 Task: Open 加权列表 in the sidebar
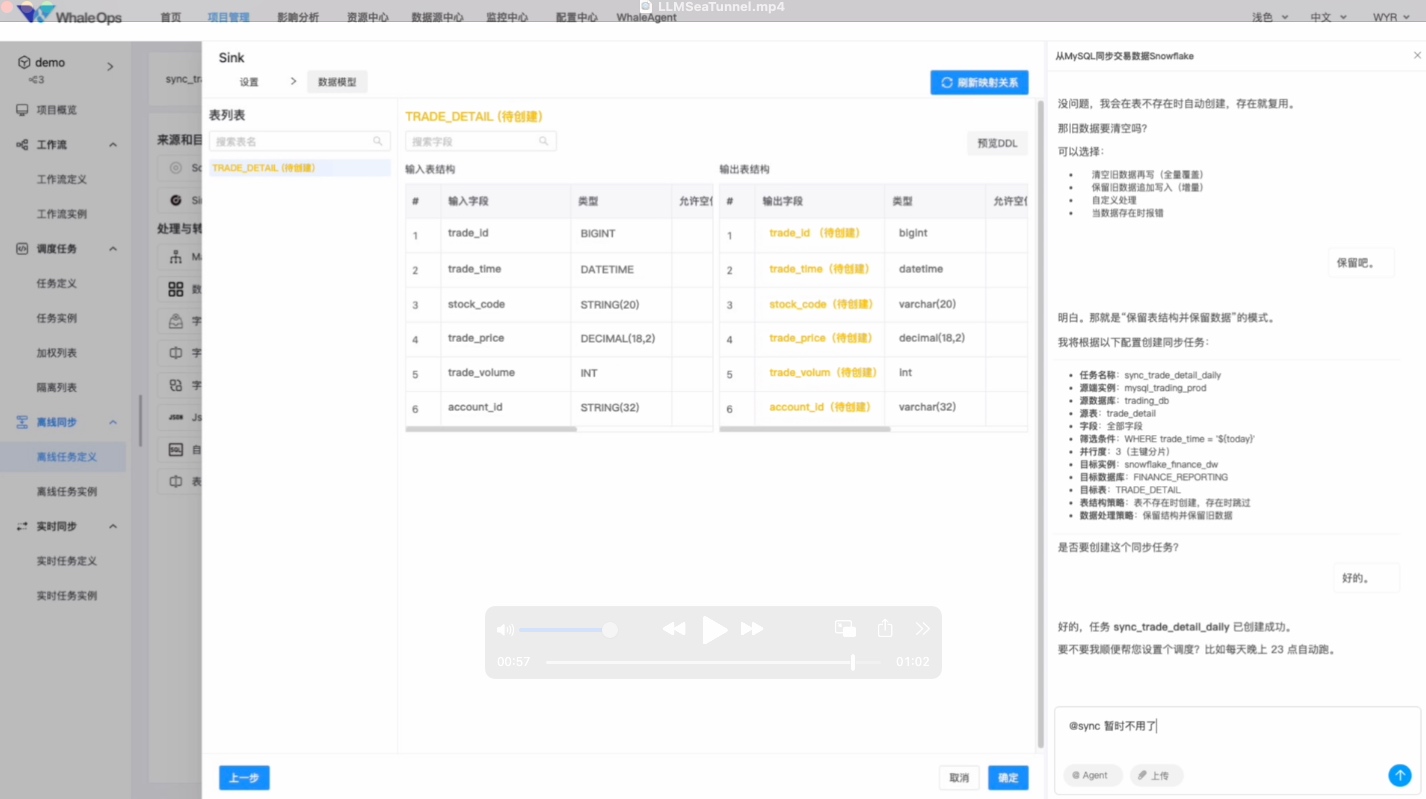click(x=57, y=353)
